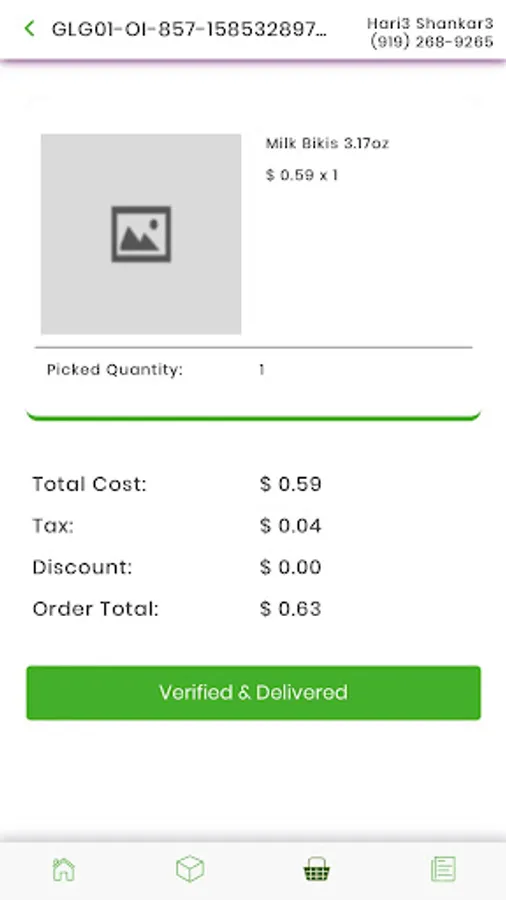This screenshot has width=506, height=900.
Task: Tap the Order Total $ 0.63 value
Action: [x=290, y=608]
